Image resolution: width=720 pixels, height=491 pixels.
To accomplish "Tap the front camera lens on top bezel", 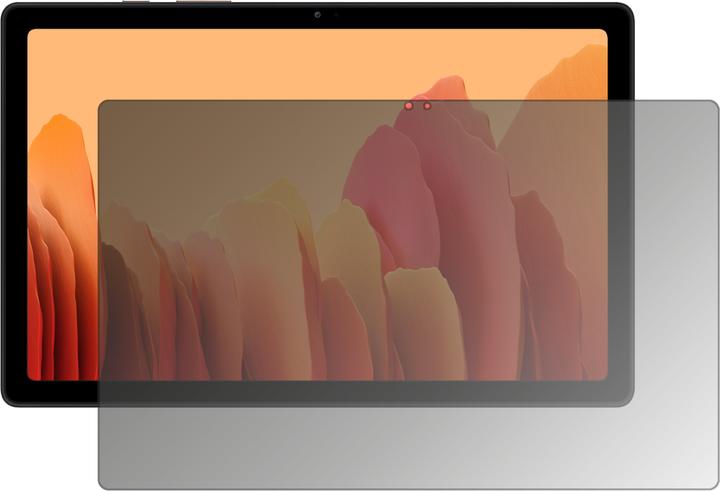I will coord(317,15).
